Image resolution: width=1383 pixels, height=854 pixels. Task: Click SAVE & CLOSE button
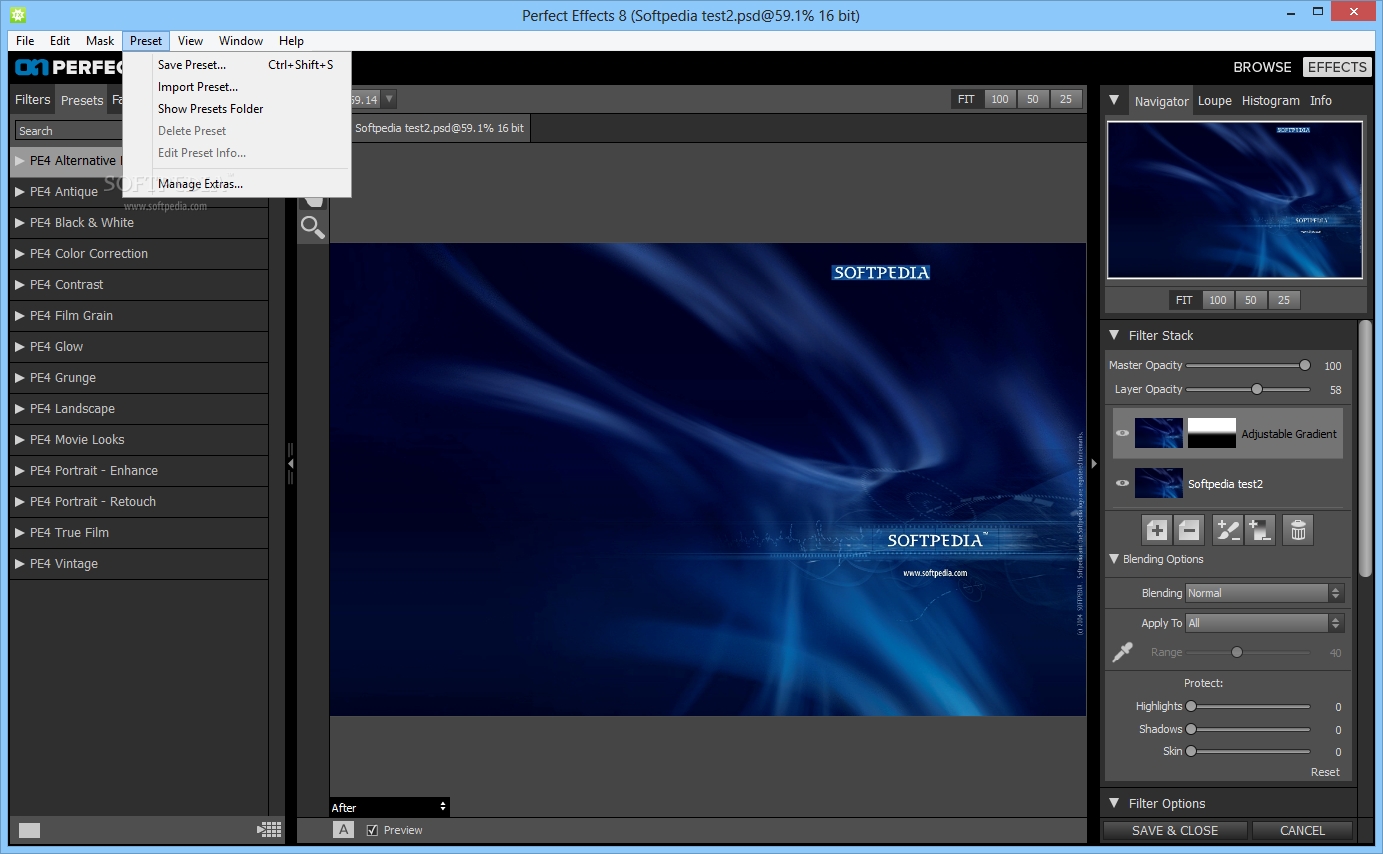(x=1175, y=830)
